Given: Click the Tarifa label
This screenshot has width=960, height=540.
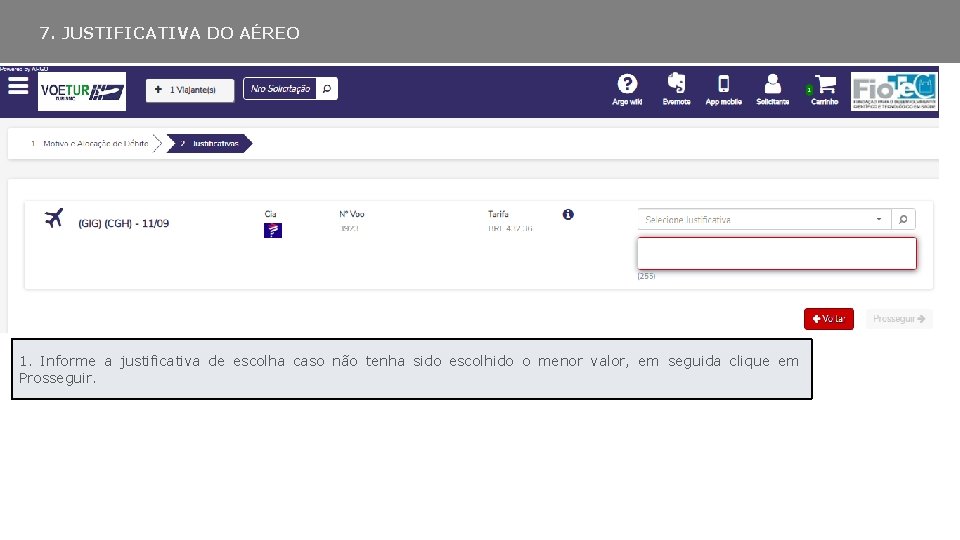Looking at the screenshot, I should point(498,214).
